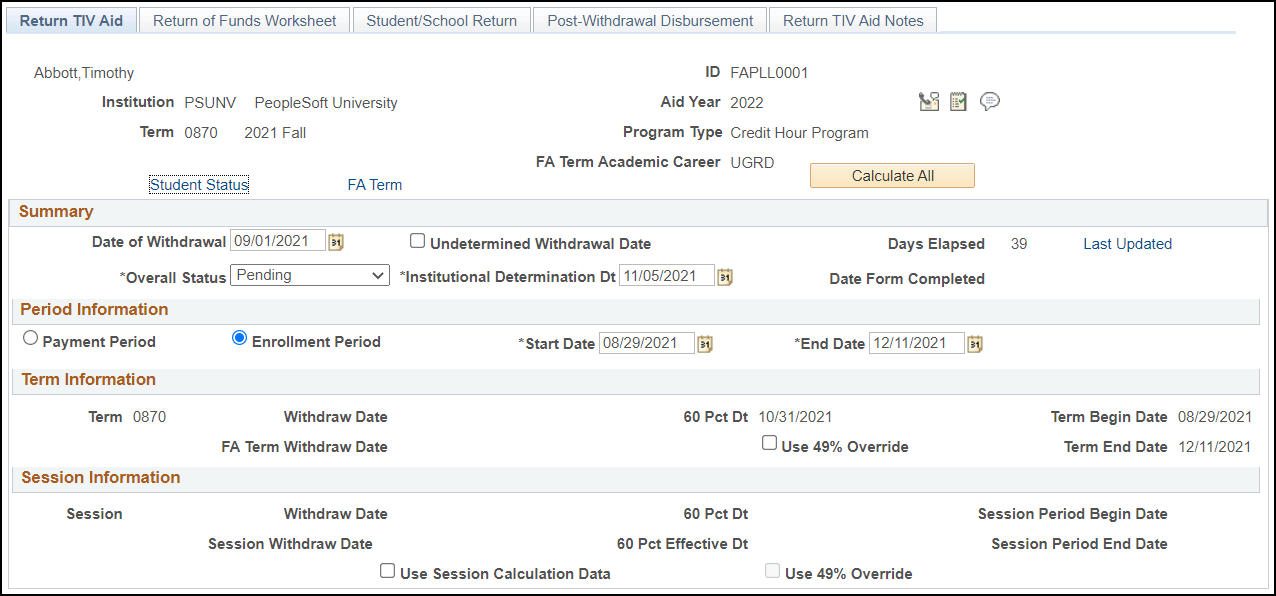Open the student communication icon
This screenshot has height=596, width=1276.
click(x=929, y=101)
